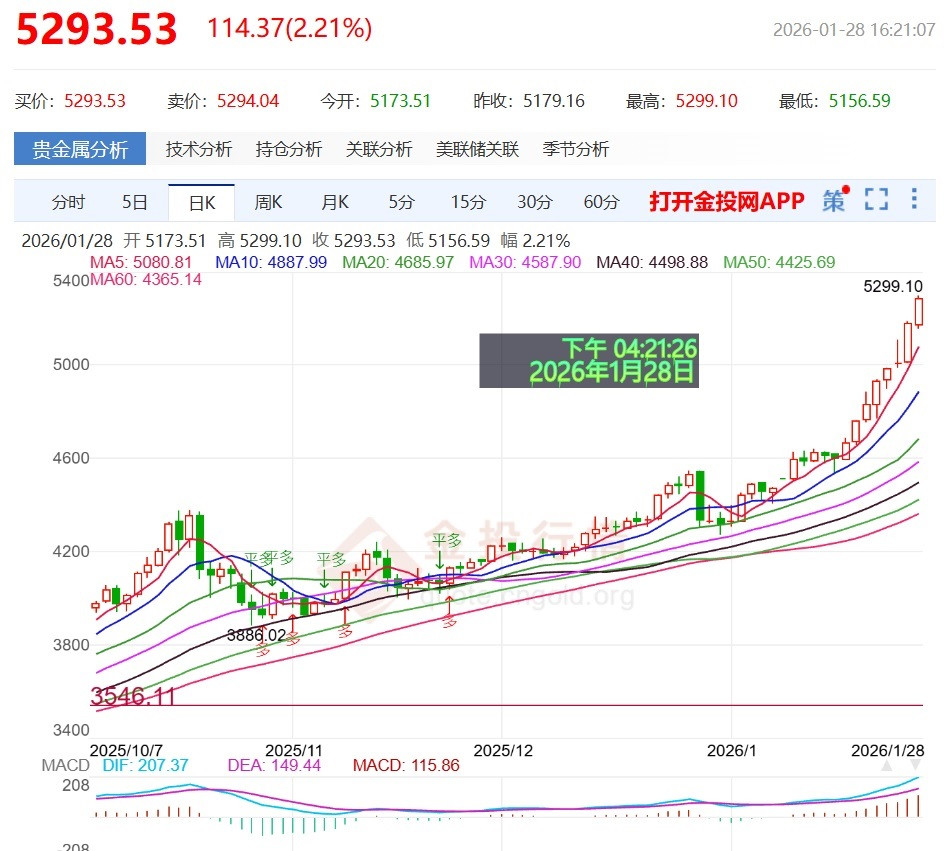Screen dimensions: 951x851
Task: Go to 美联储关联 tab
Action: tap(477, 149)
